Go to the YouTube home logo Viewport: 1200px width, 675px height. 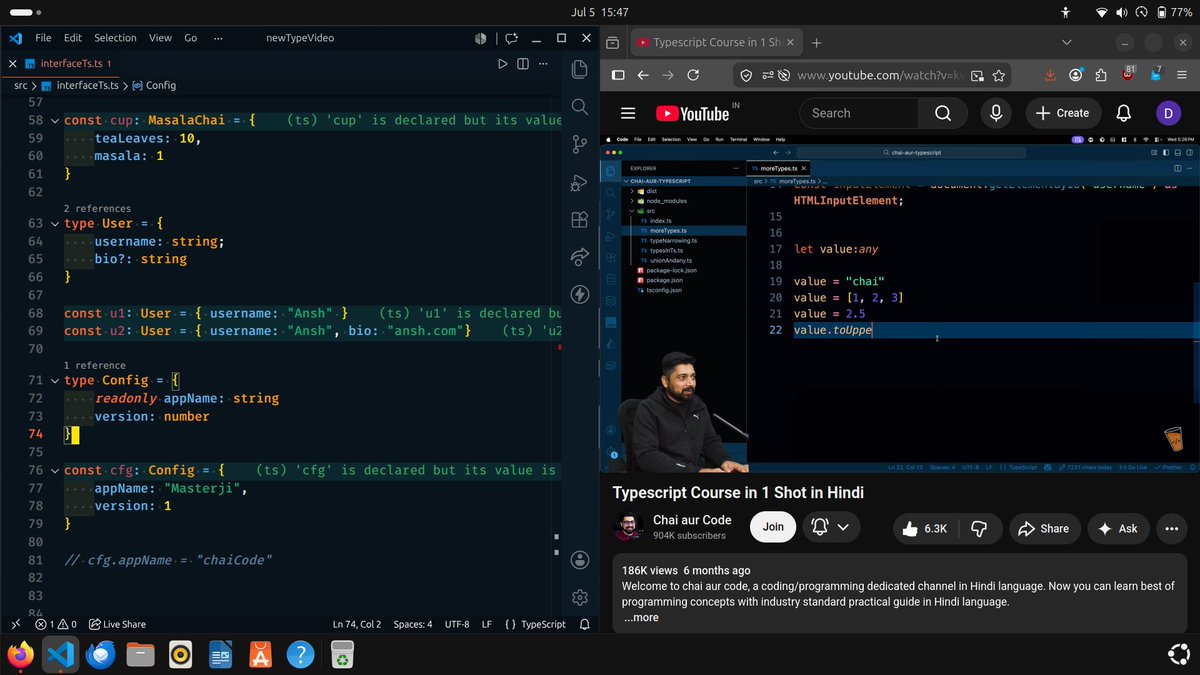pyautogui.click(x=693, y=113)
